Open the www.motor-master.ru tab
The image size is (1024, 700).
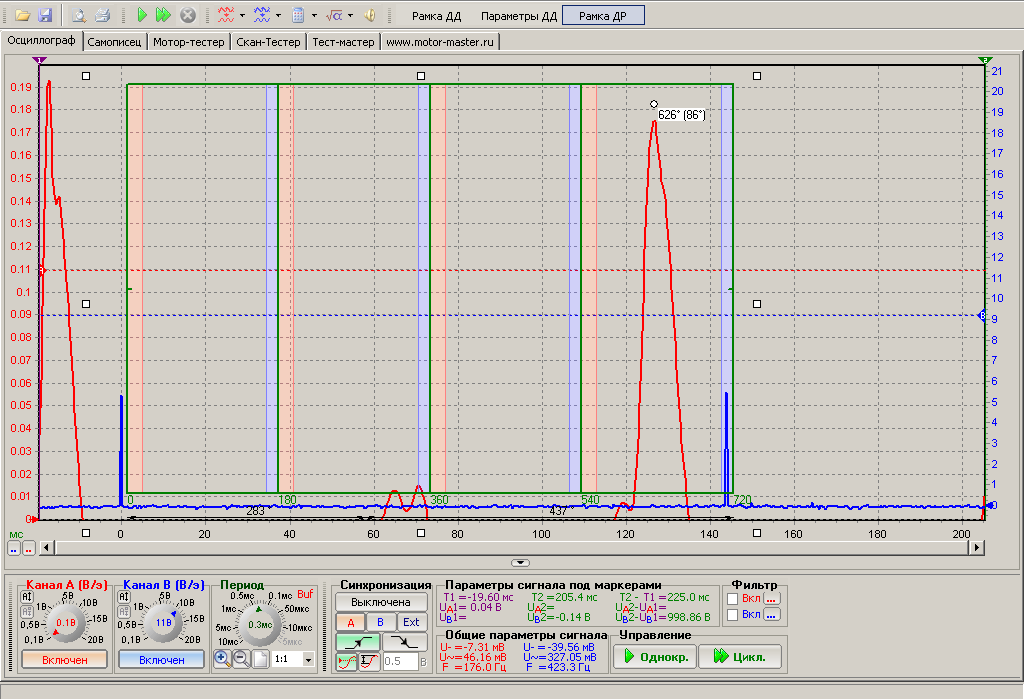coord(440,42)
